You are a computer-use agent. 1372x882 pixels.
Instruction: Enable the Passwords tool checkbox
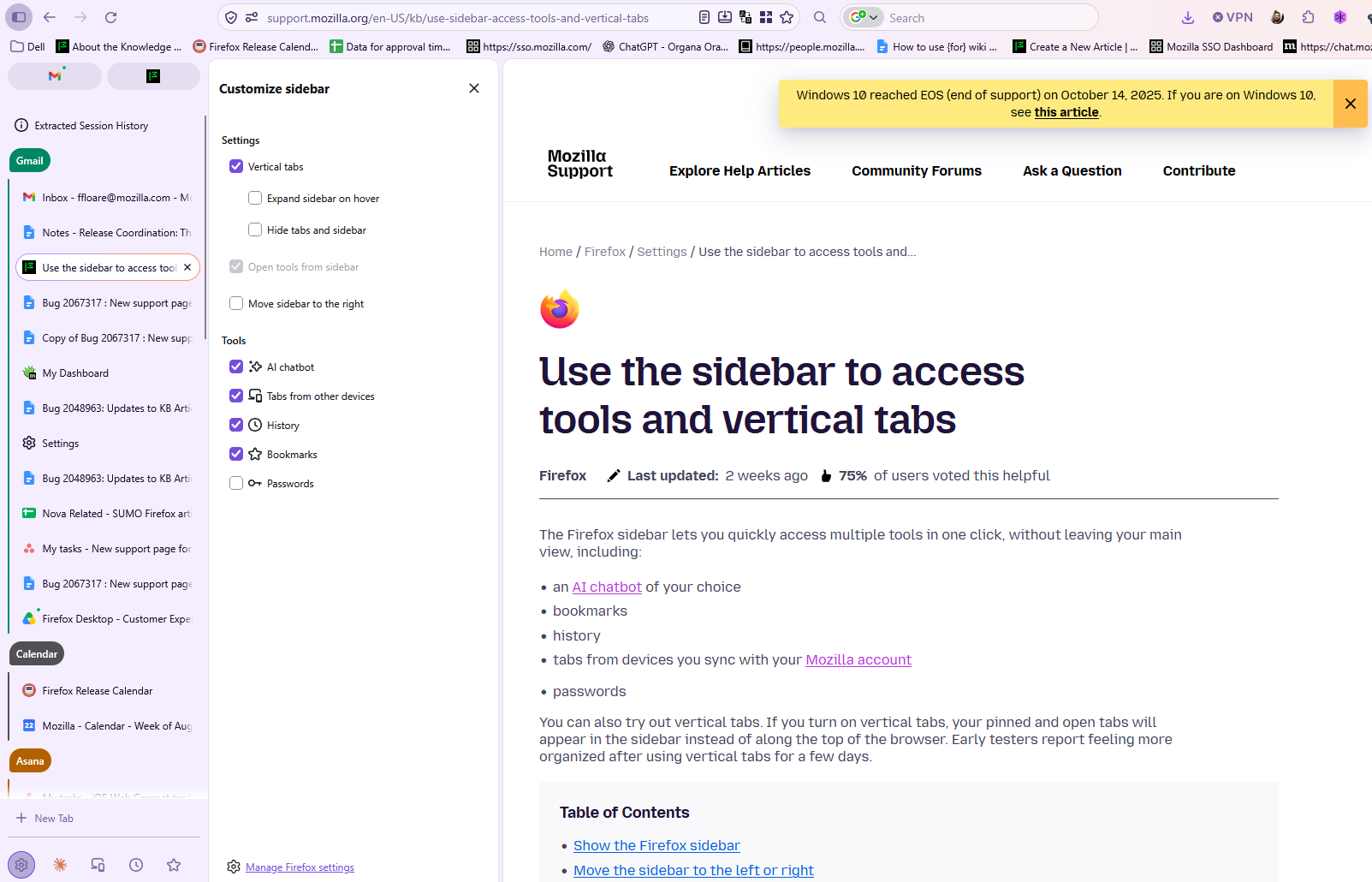236,483
